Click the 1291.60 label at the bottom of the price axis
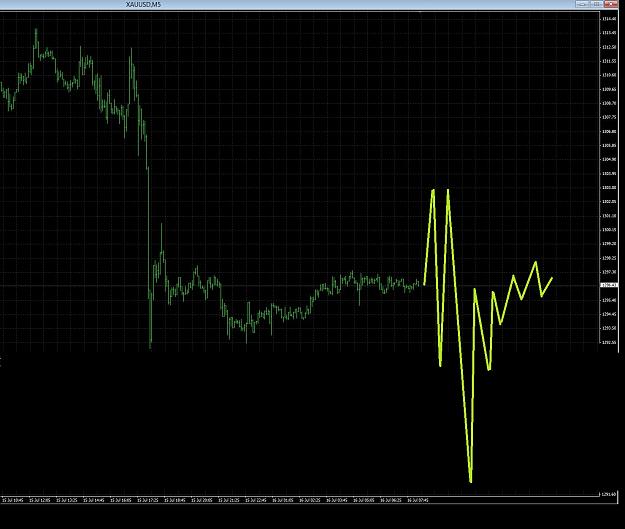This screenshot has height=529, width=625. (x=609, y=494)
